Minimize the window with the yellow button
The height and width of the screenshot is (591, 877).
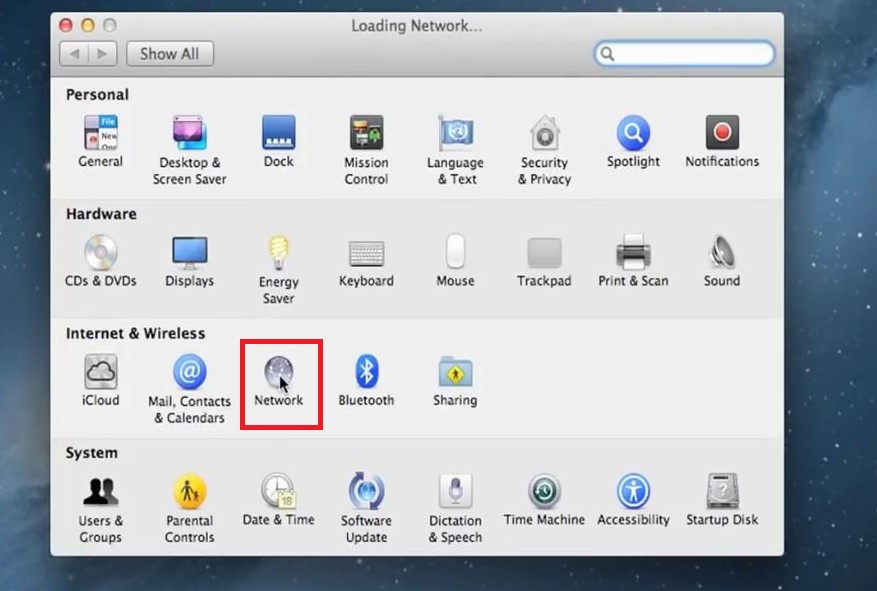88,25
